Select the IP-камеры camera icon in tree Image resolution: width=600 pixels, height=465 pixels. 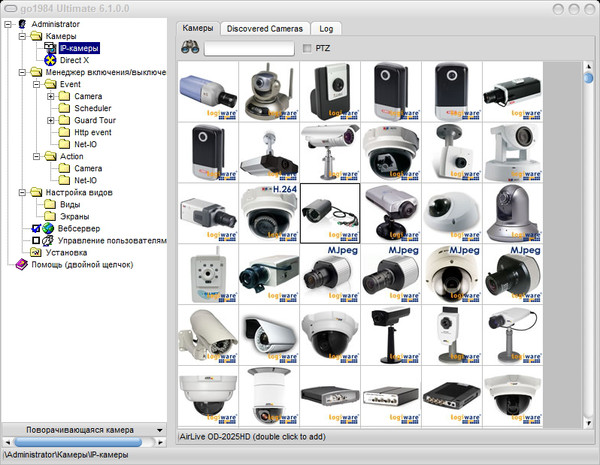49,48
